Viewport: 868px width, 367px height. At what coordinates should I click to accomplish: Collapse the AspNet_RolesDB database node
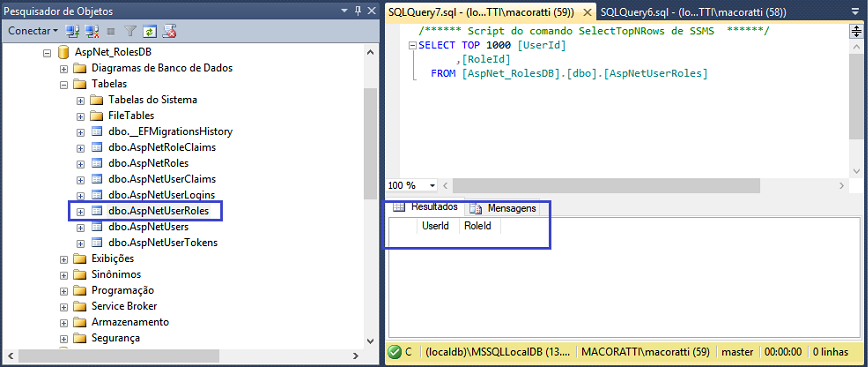click(x=46, y=53)
